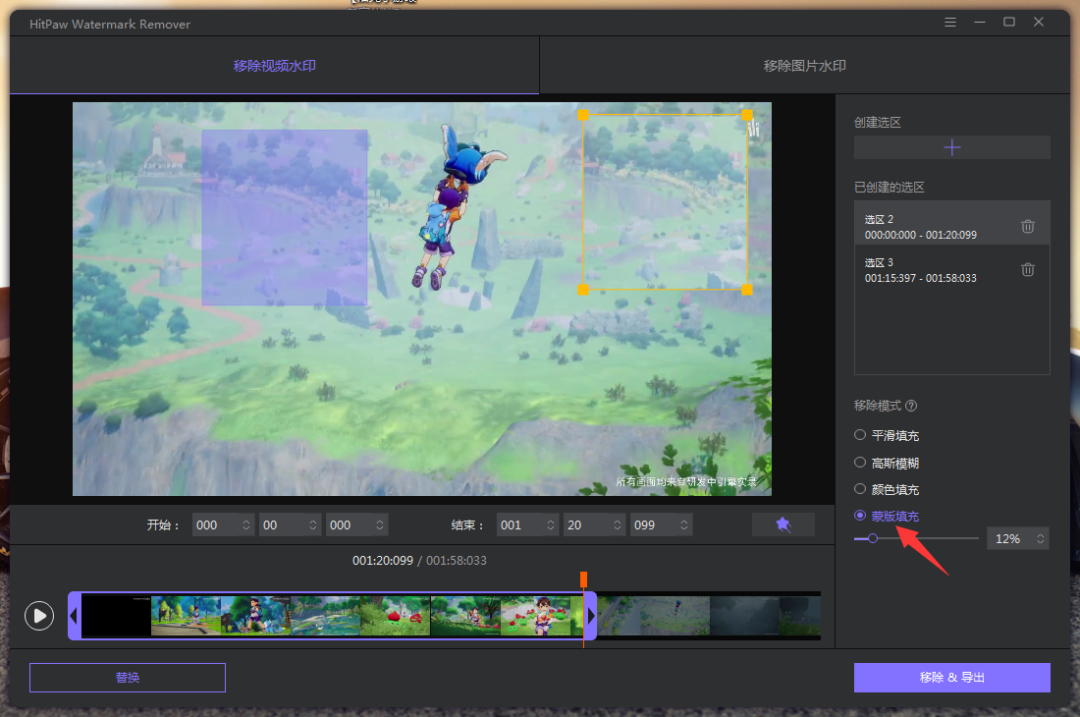Click stepper arrows on end 099 field
This screenshot has width=1080, height=717.
[x=684, y=525]
